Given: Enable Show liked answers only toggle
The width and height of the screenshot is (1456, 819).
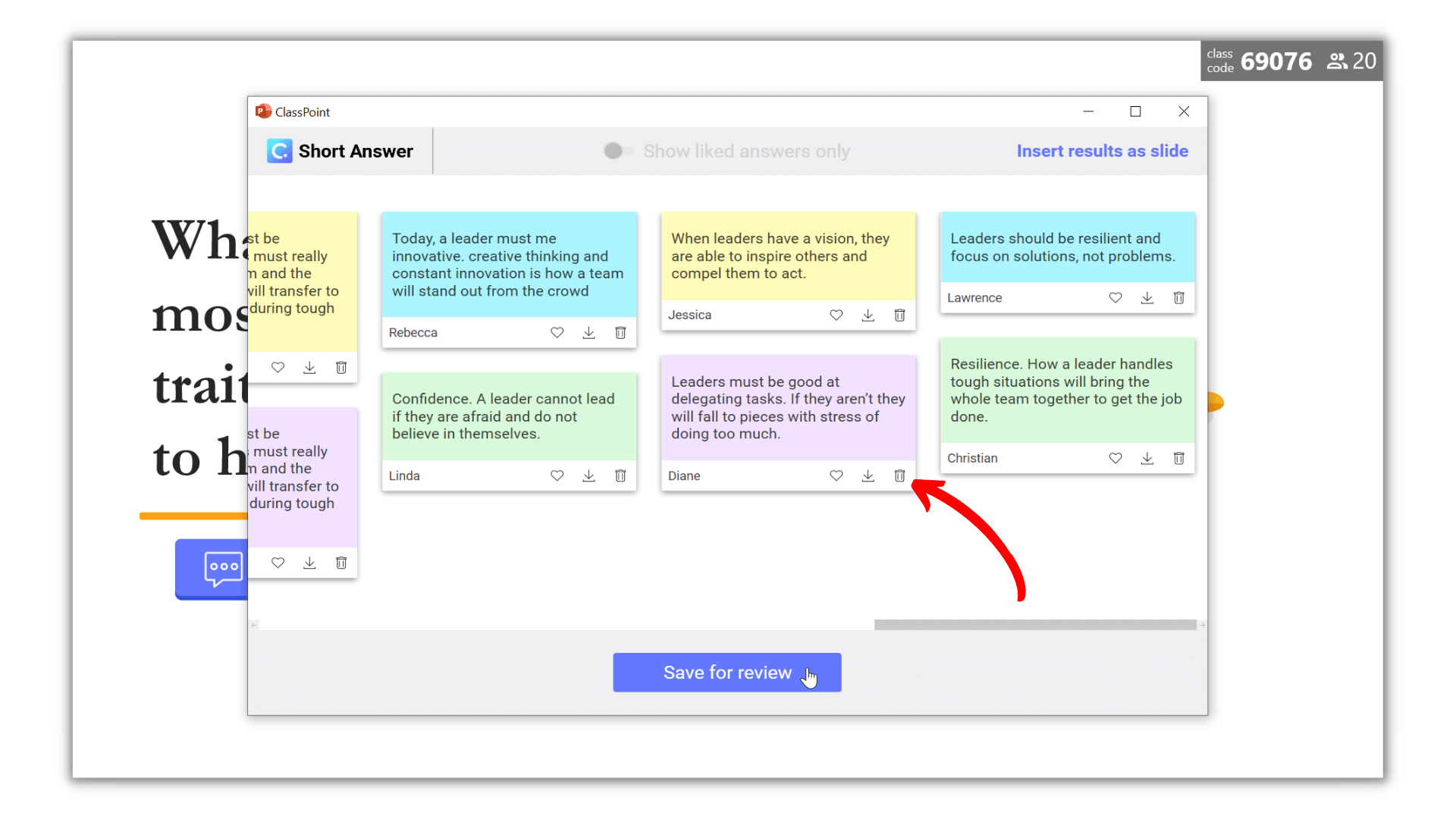Looking at the screenshot, I should [617, 151].
